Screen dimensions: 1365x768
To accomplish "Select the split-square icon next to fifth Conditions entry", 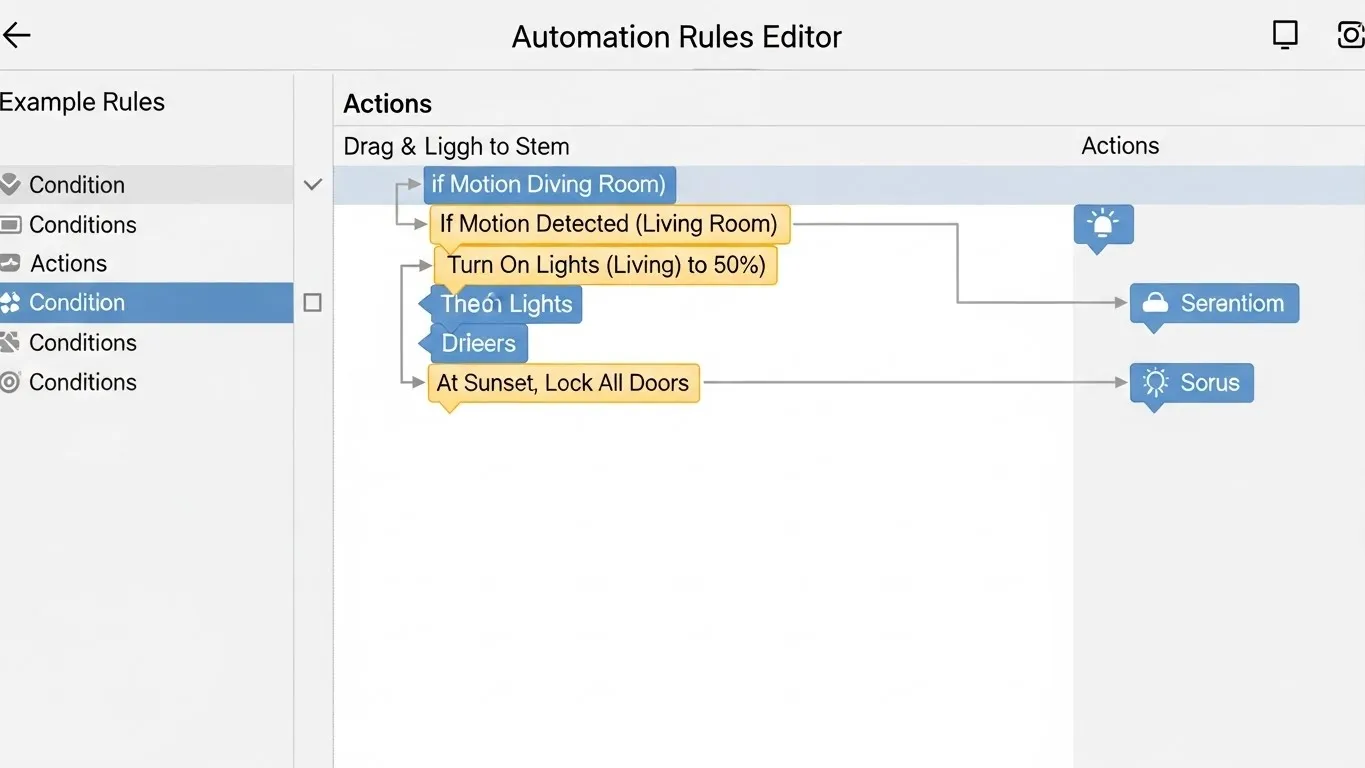I will 11,342.
